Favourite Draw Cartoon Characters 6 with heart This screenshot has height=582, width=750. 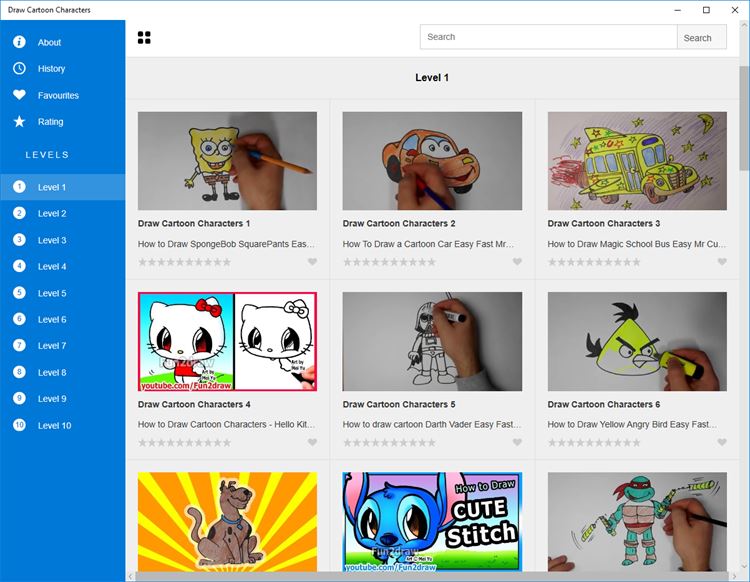(x=722, y=442)
